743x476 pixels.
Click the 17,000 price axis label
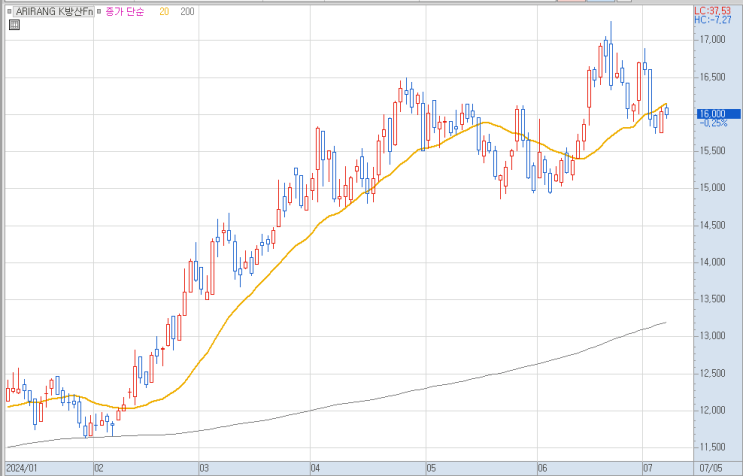point(712,39)
